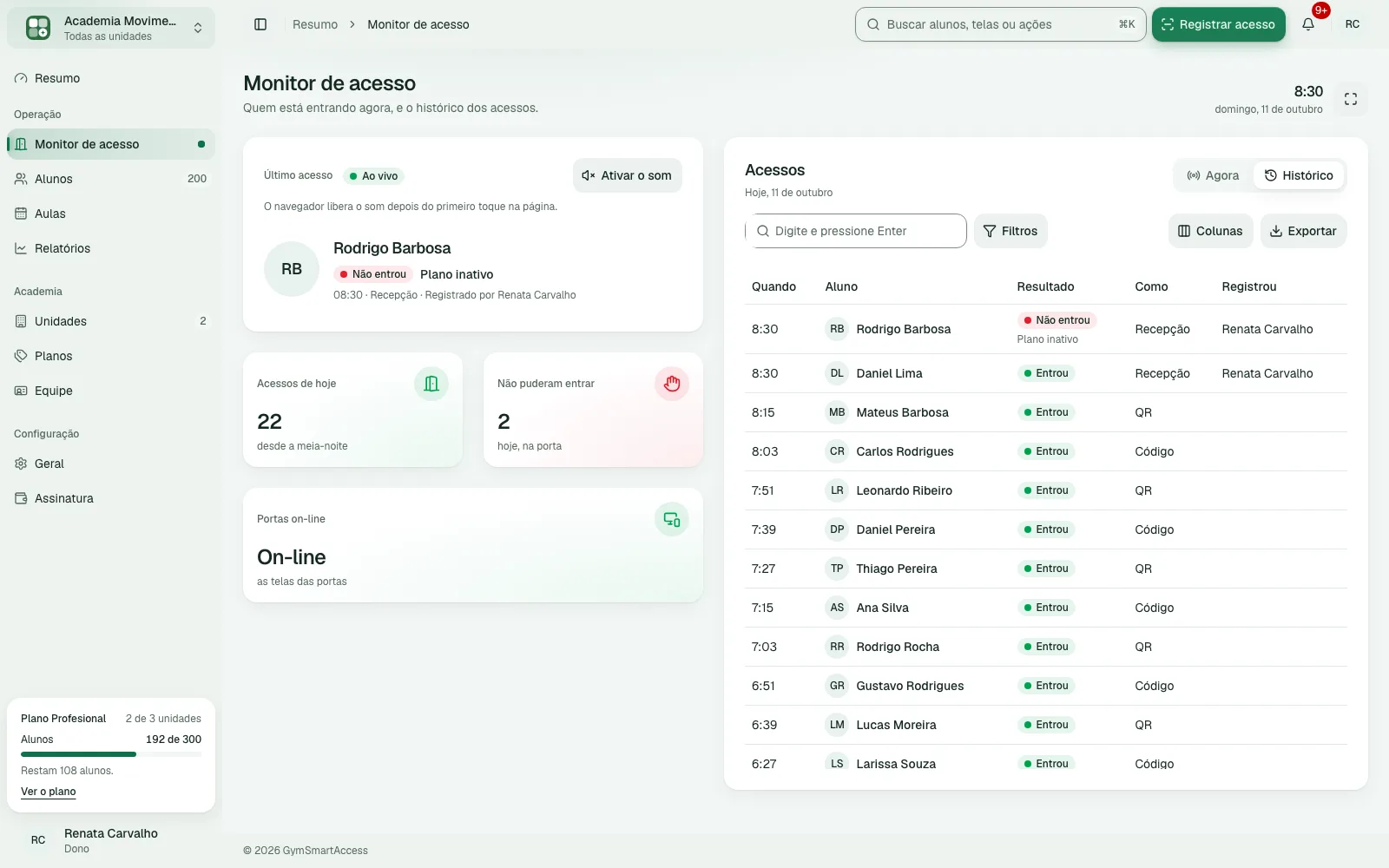Open the Colunas column chooser
Viewport: 1389px width, 868px height.
pos(1210,231)
